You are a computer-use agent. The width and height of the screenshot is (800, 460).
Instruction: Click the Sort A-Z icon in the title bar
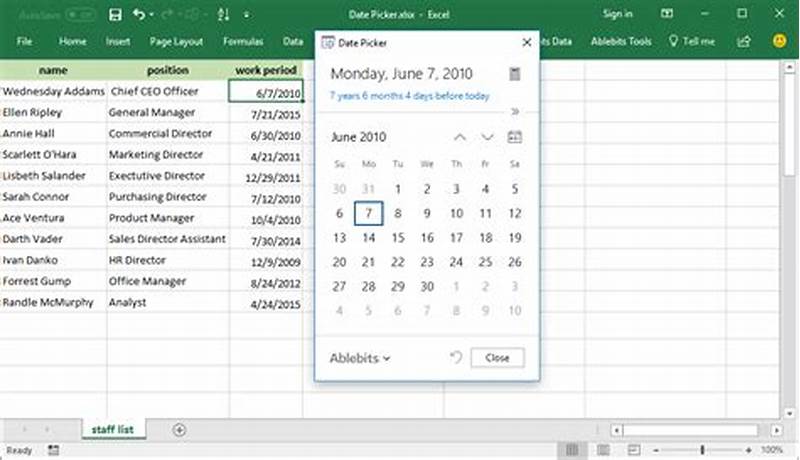[223, 15]
